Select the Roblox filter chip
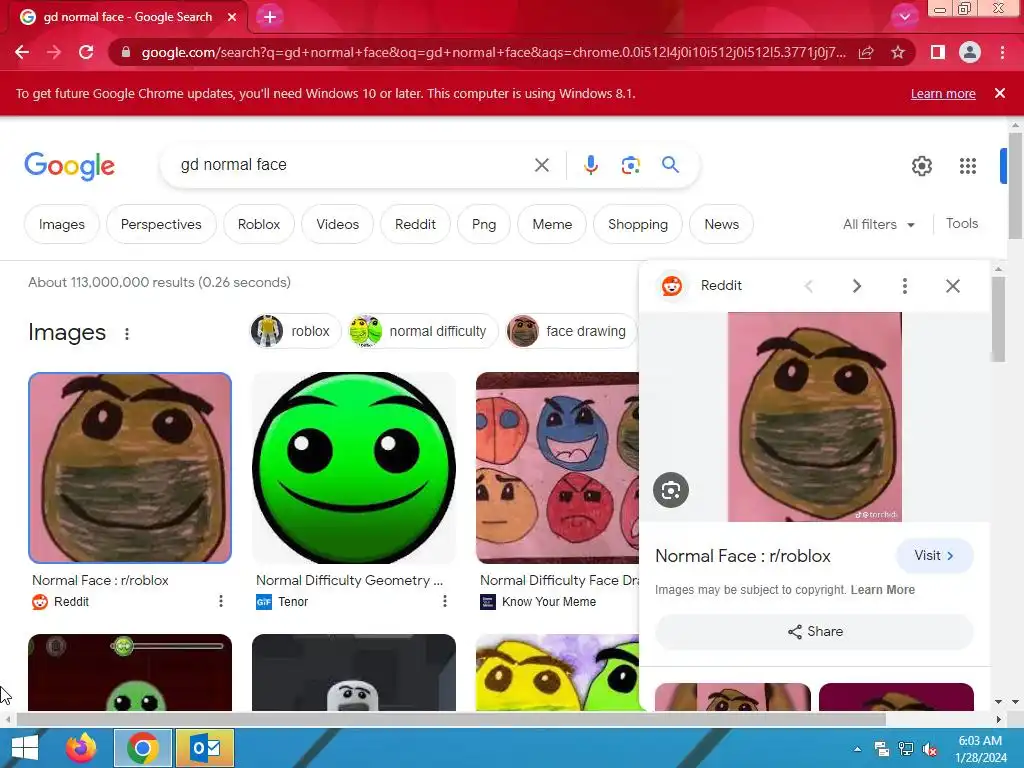 (259, 224)
